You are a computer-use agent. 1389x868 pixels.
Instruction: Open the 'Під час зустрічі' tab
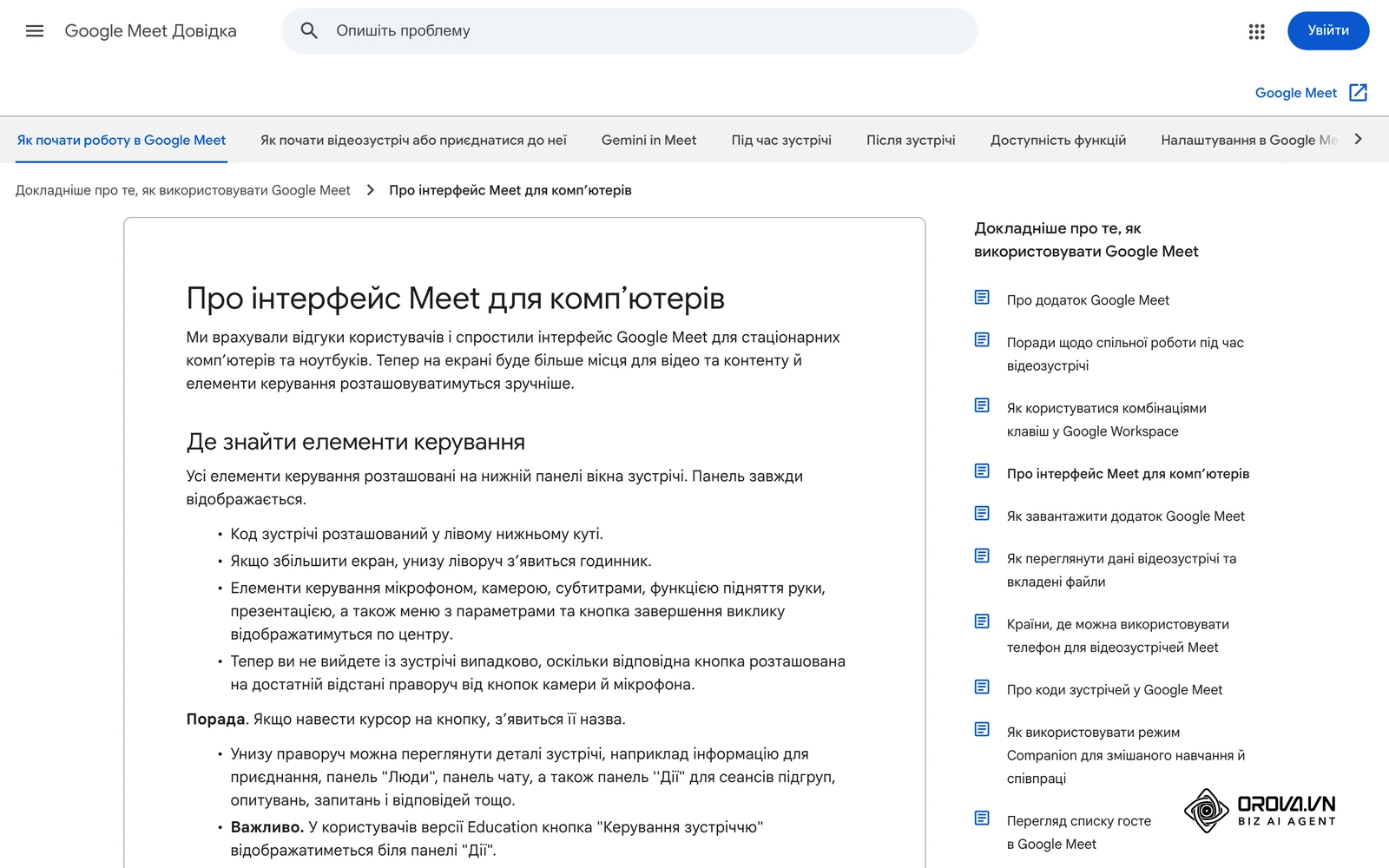click(x=781, y=140)
